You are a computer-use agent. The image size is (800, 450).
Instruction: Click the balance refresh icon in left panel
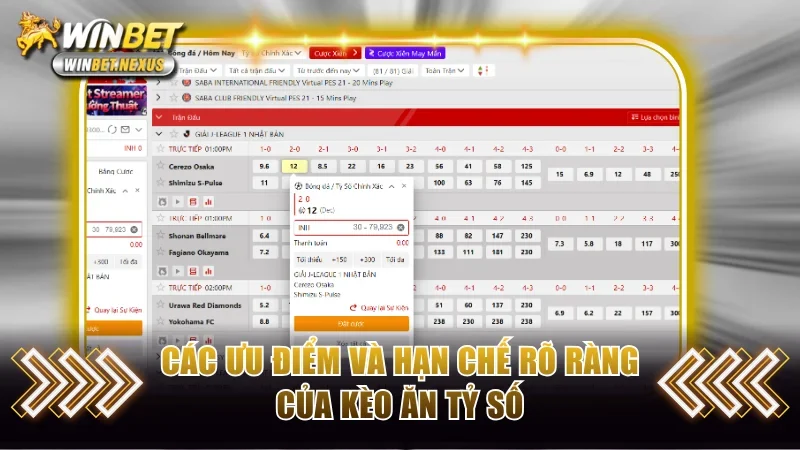(x=112, y=130)
